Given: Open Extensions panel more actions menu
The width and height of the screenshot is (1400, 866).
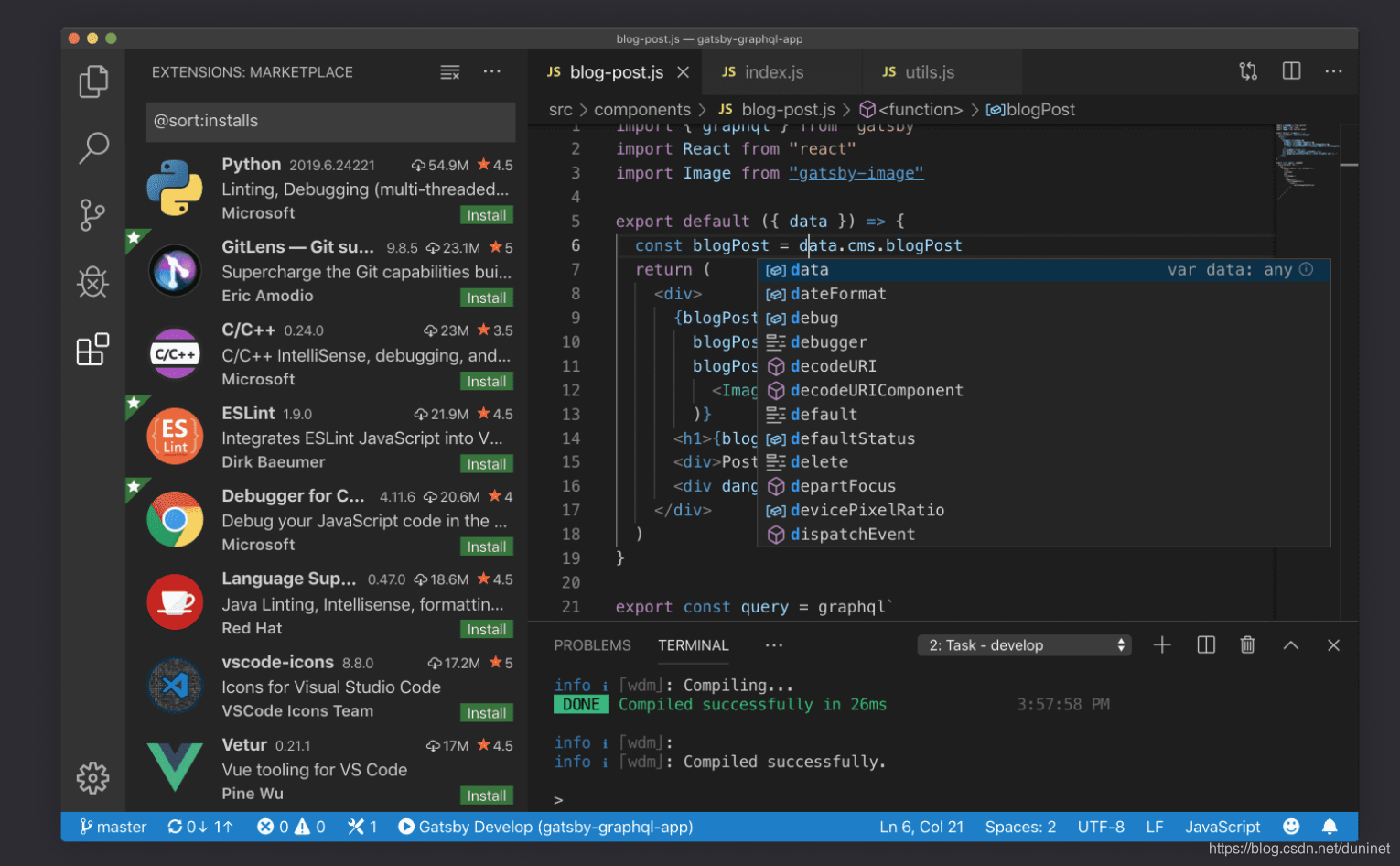Looking at the screenshot, I should 492,71.
